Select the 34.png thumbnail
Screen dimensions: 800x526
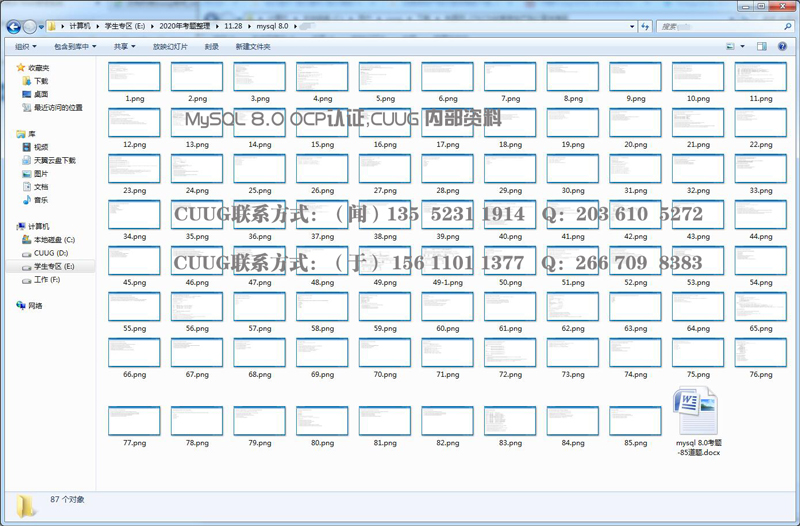[x=134, y=214]
